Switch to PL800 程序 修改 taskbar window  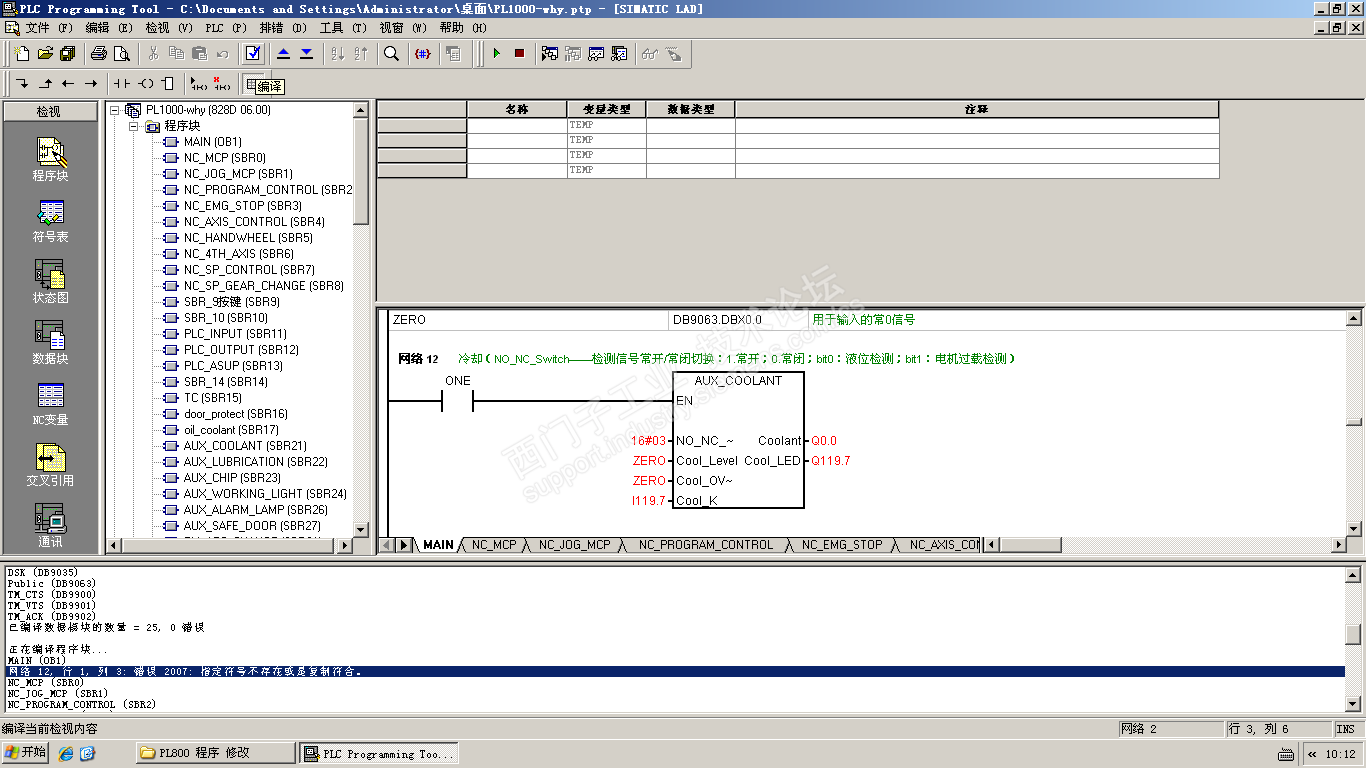(x=215, y=753)
